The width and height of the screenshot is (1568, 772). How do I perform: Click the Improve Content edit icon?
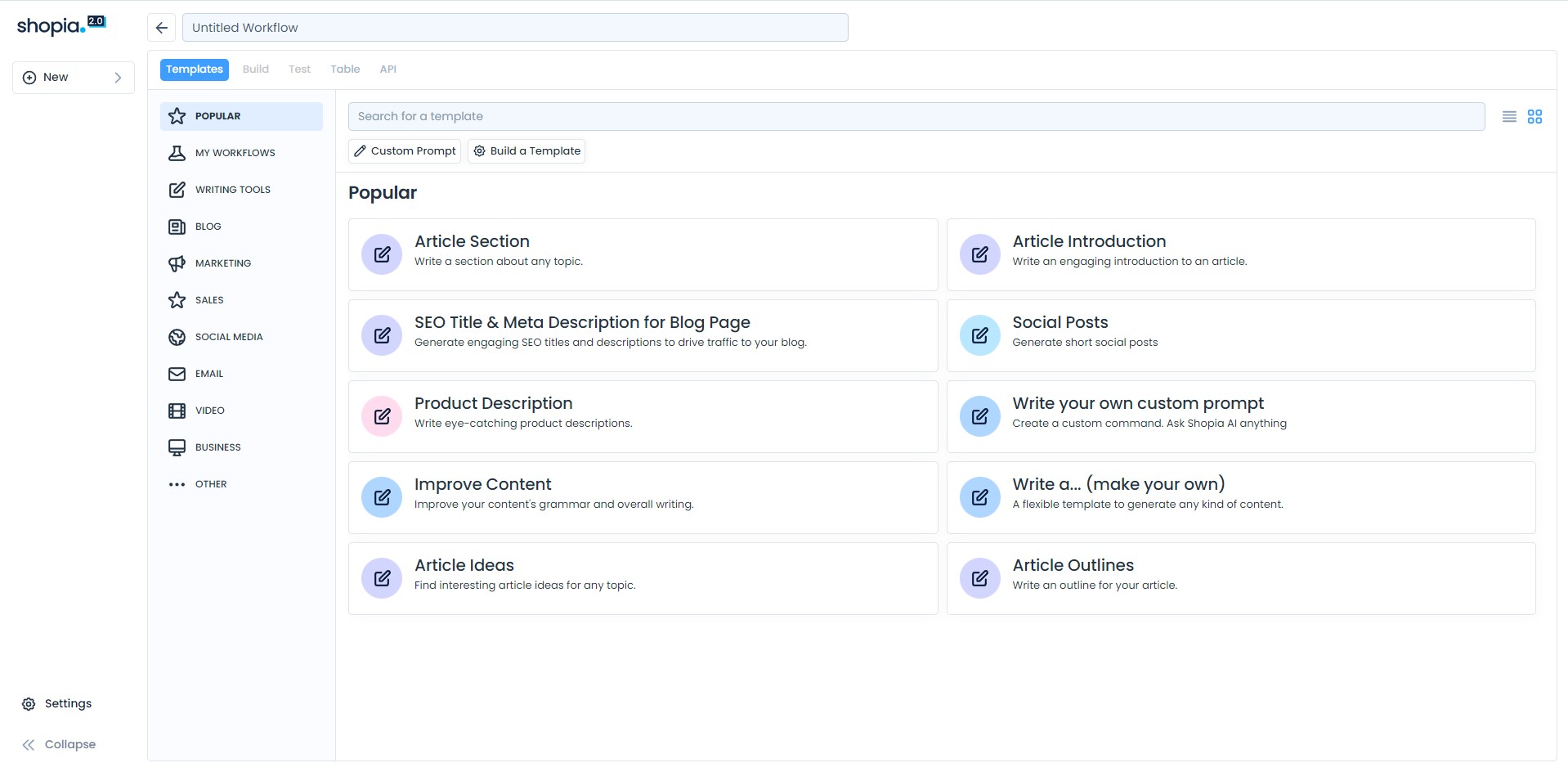[382, 497]
